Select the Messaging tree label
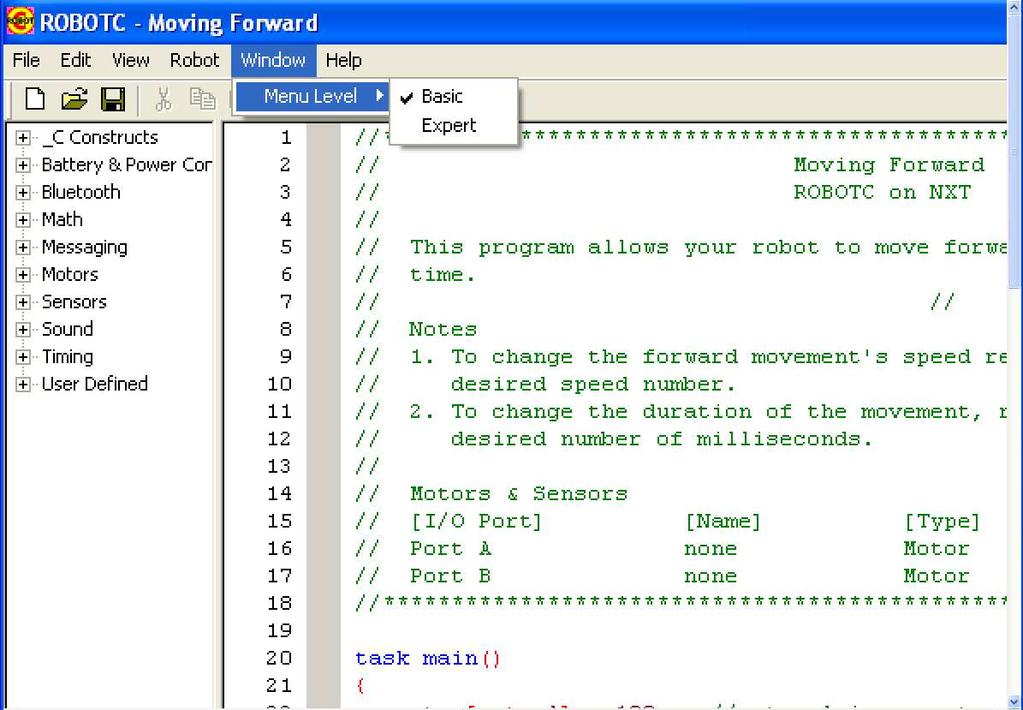The image size is (1023, 710). [84, 247]
